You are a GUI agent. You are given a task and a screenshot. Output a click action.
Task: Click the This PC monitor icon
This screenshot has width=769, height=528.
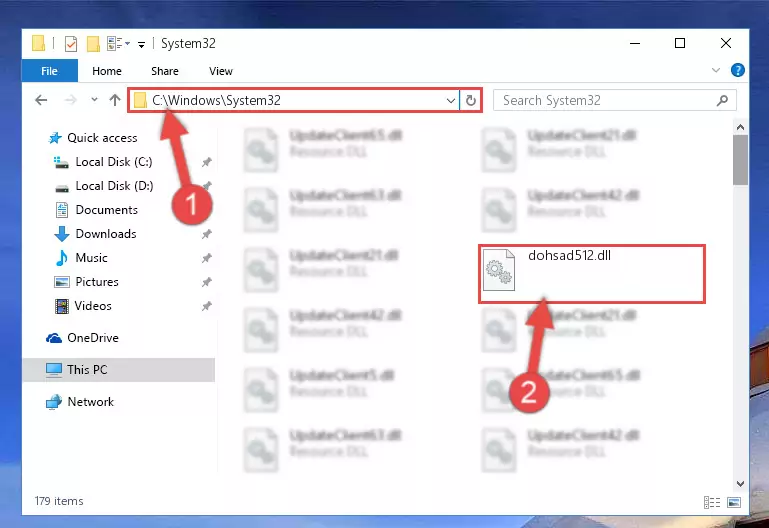[54, 370]
